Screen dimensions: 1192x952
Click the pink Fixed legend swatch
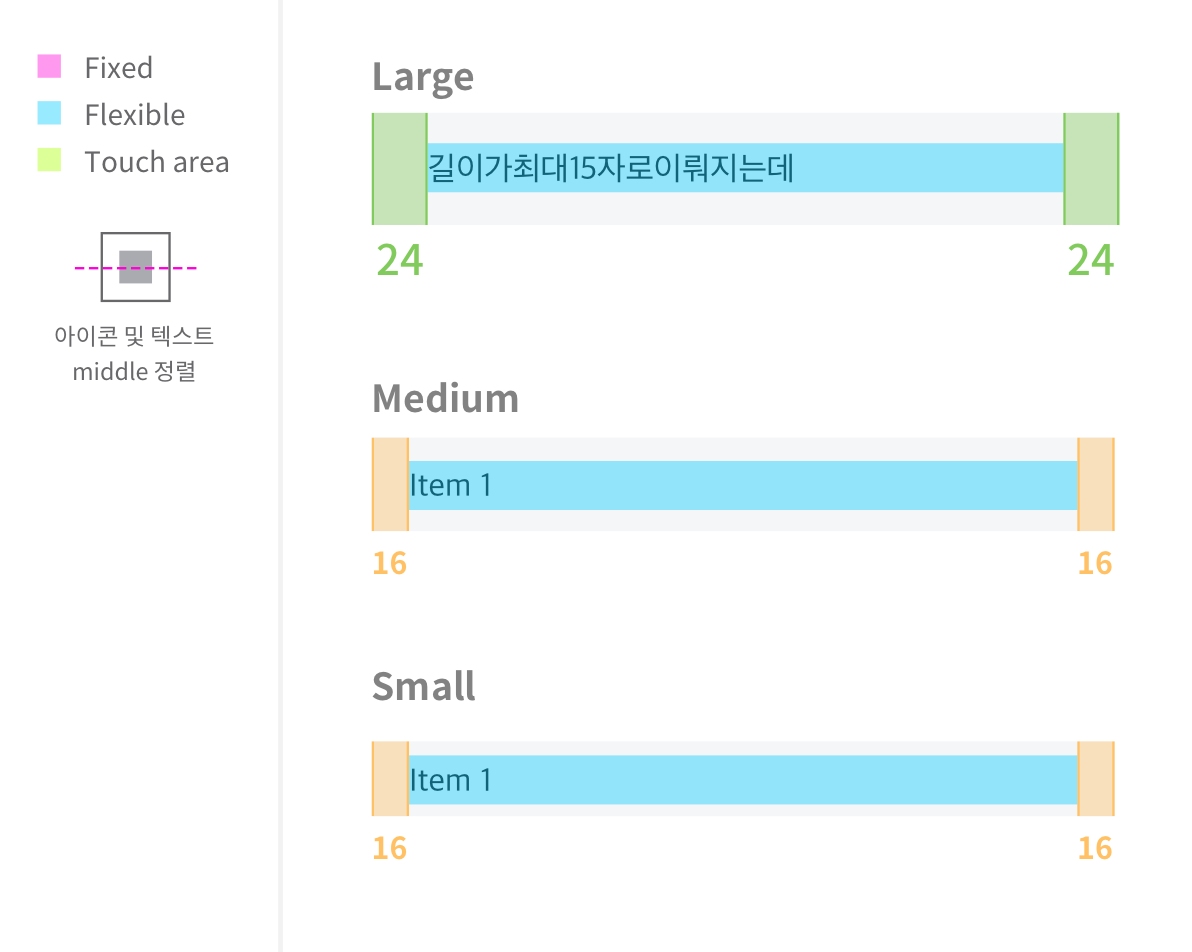[49, 66]
